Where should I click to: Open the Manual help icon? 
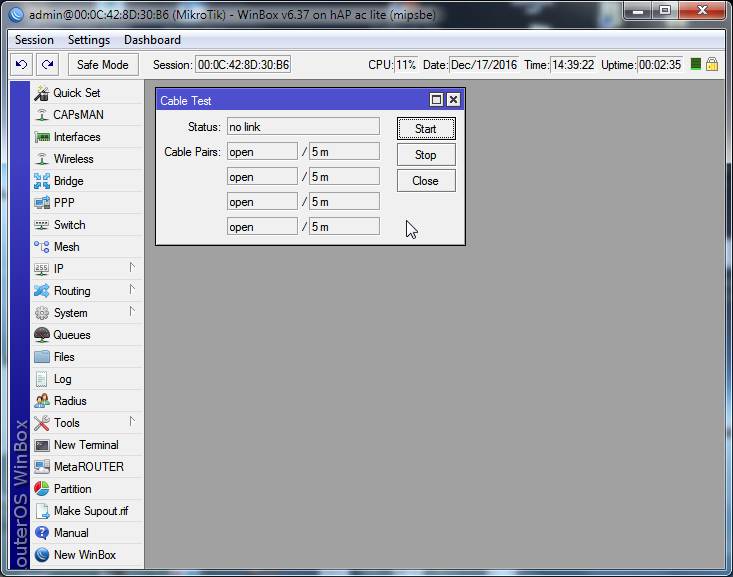42,533
